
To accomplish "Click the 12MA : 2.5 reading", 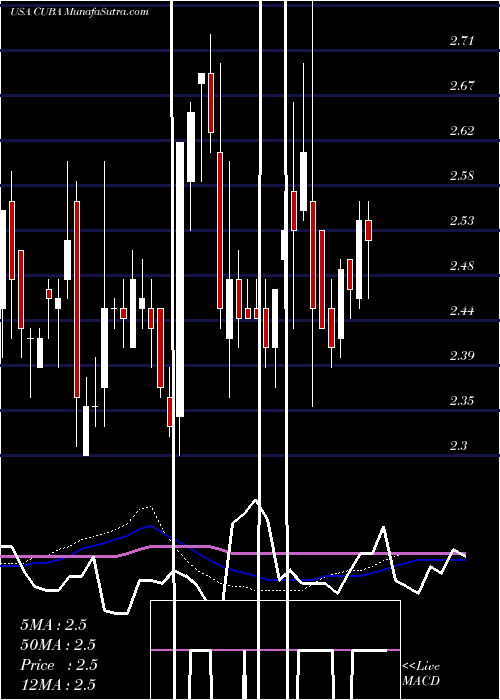I will [x=58, y=685].
